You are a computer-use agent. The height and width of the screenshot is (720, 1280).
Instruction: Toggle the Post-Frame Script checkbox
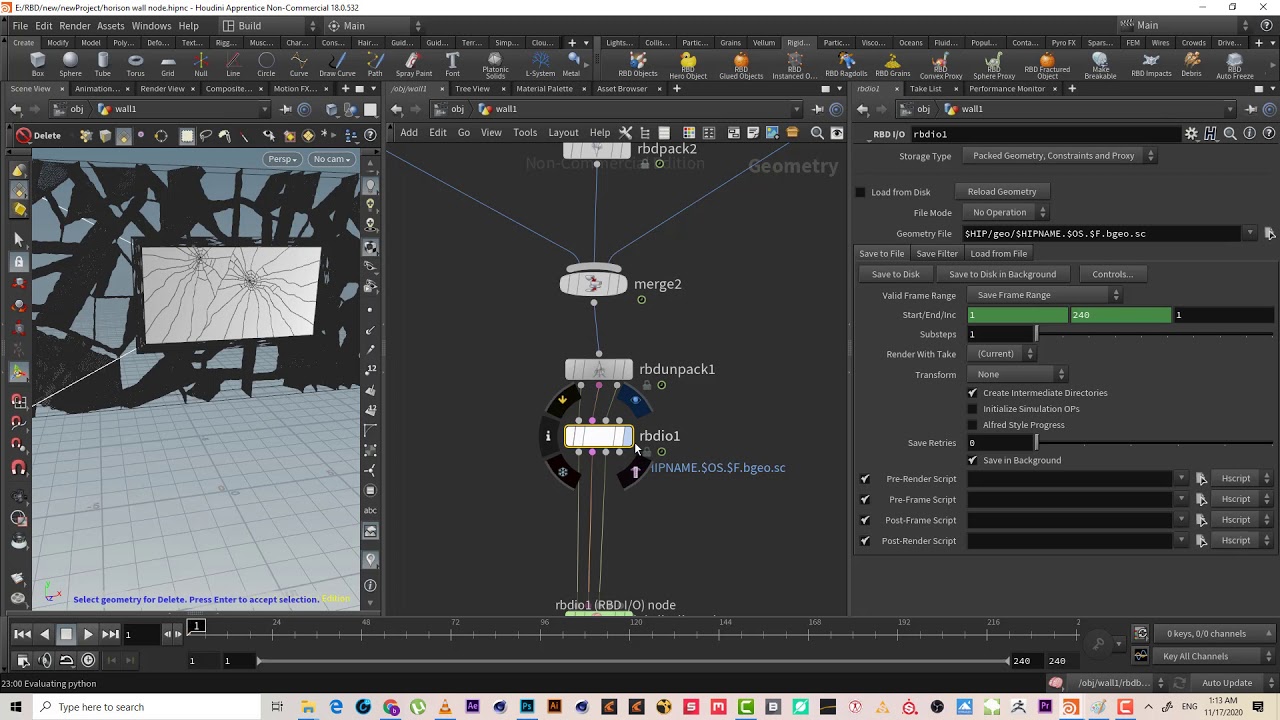pos(865,520)
